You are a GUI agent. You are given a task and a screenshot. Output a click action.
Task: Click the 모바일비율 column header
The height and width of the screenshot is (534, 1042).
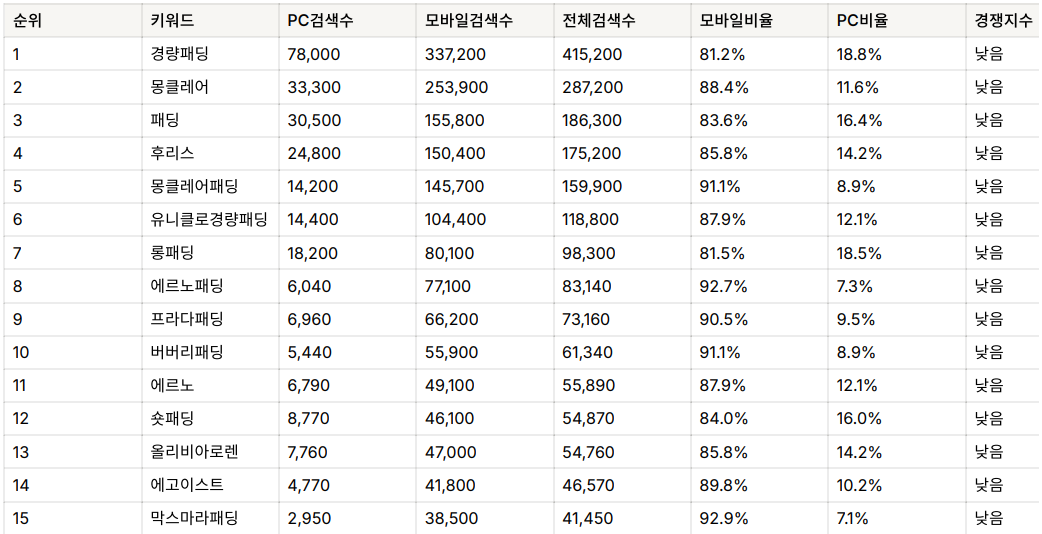[760, 21]
